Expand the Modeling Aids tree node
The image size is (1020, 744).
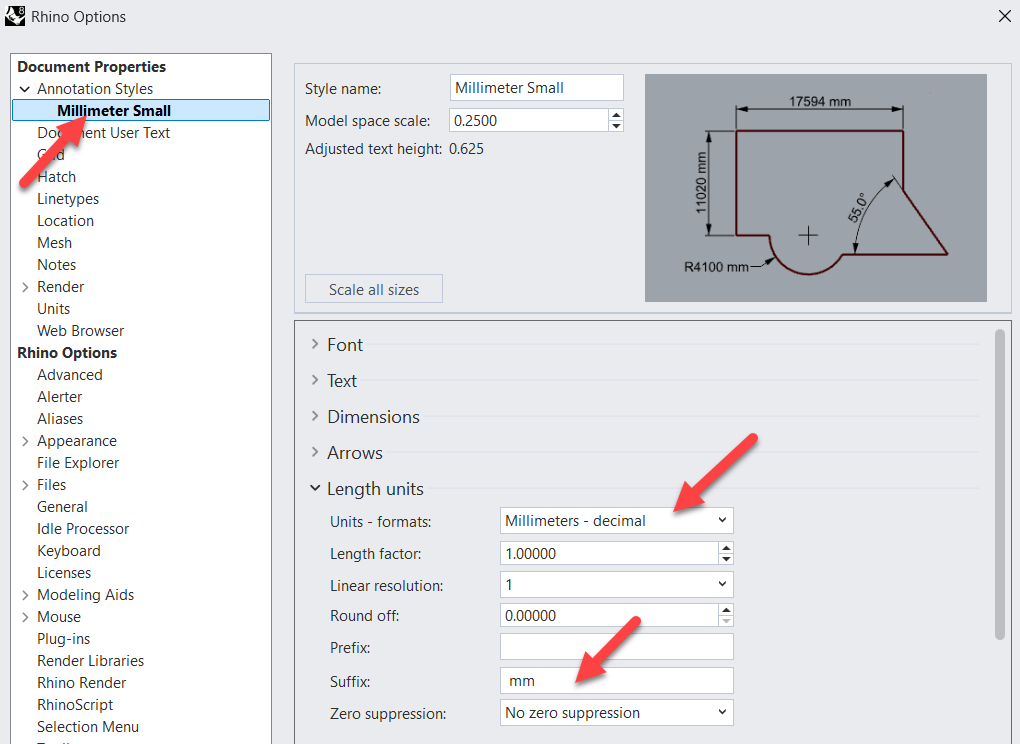[x=25, y=595]
